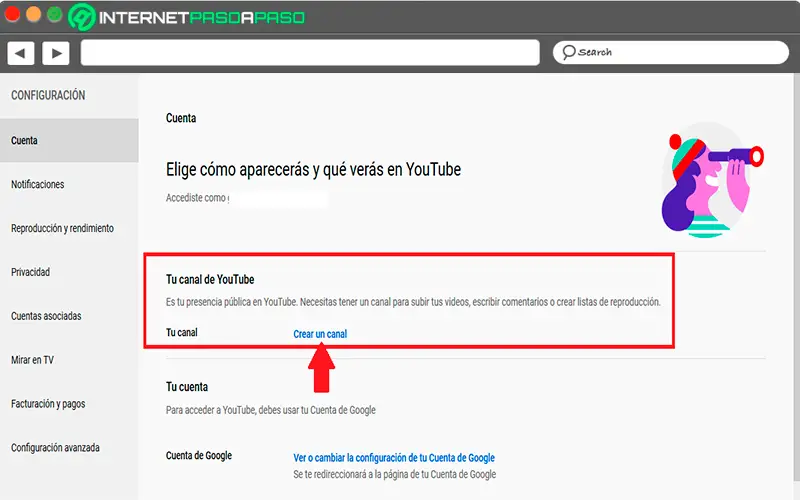Click text Para acceder a YouTube, debes usar
This screenshot has height=500, width=800.
[x=270, y=410]
